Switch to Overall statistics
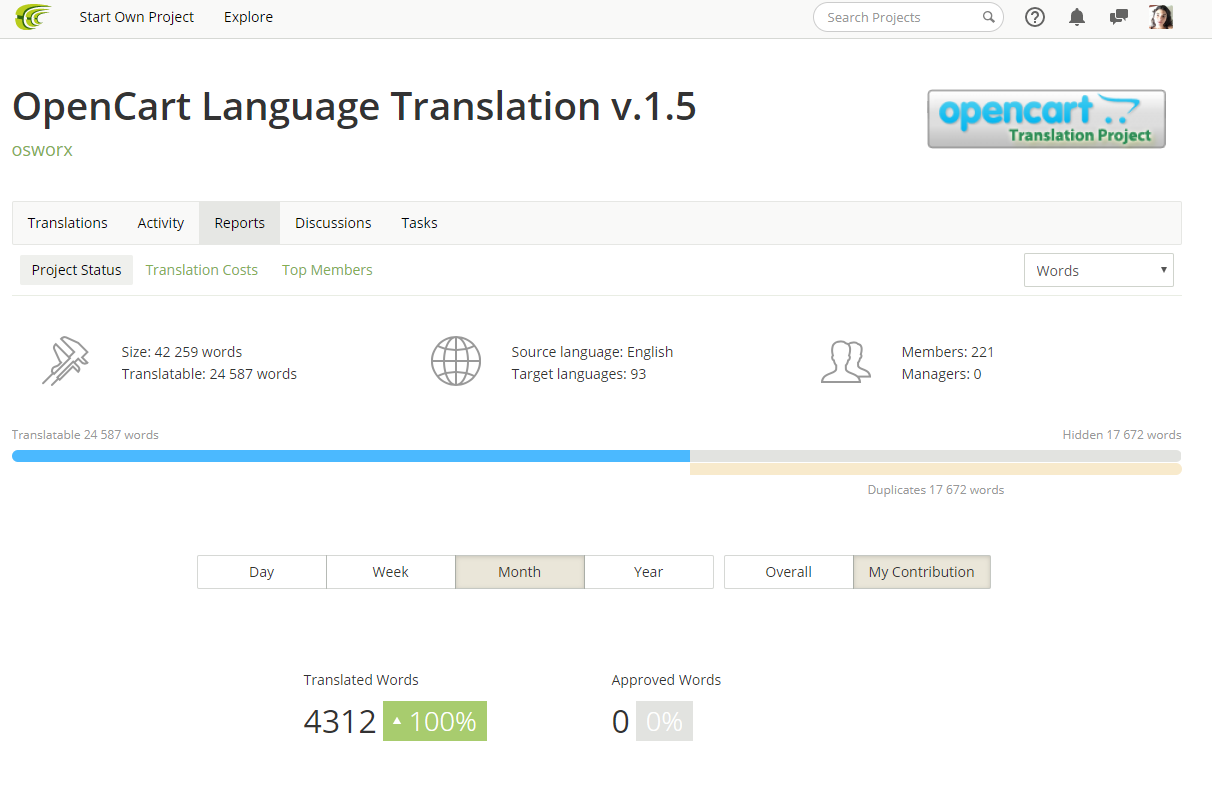Image resolution: width=1212 pixels, height=800 pixels. click(789, 572)
